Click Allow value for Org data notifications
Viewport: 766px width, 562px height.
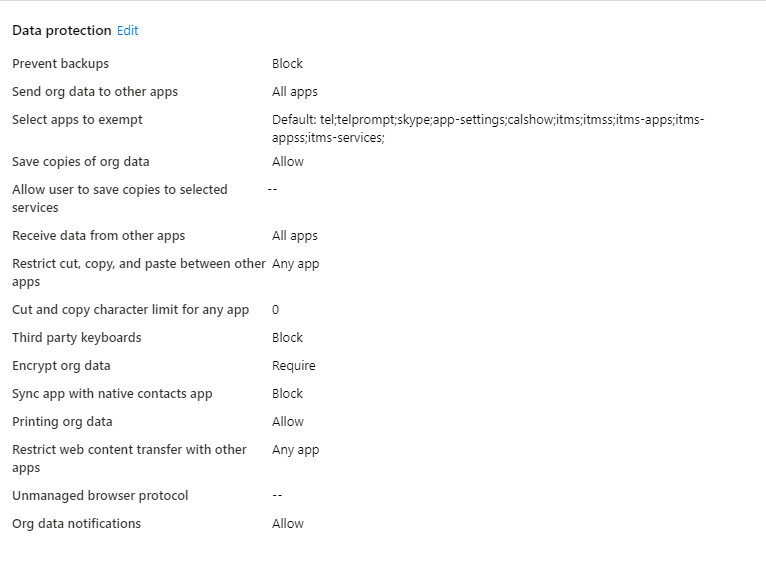(x=288, y=524)
